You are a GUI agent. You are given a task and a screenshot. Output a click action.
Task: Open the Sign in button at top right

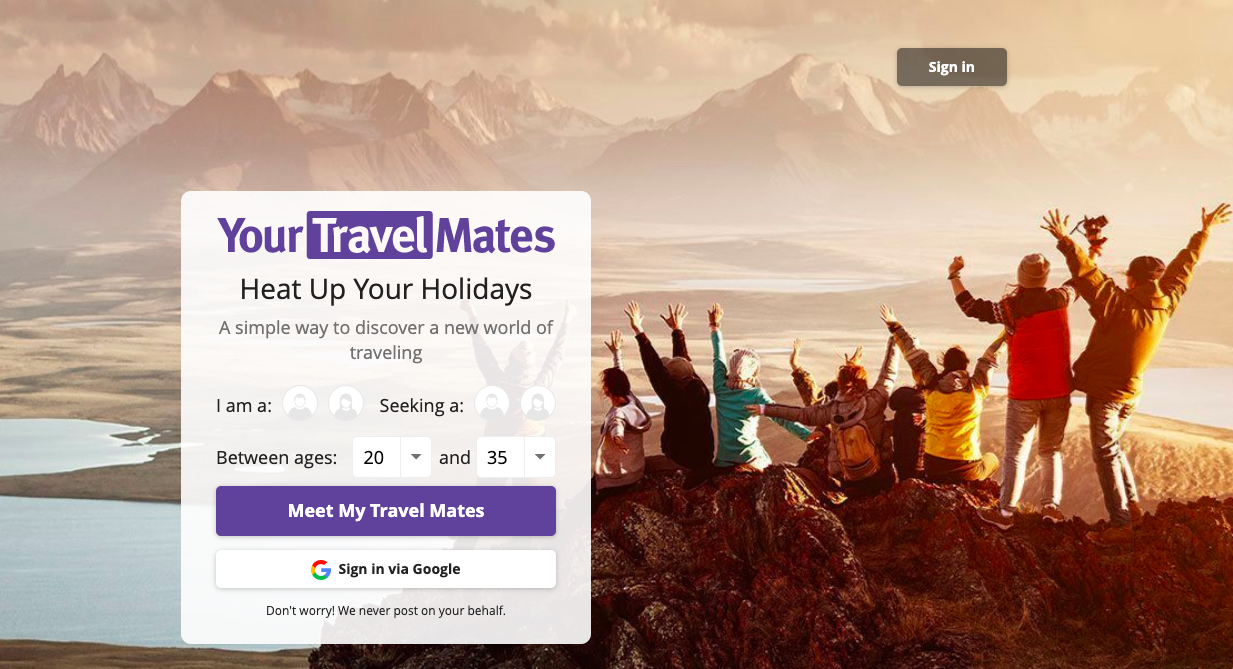click(x=952, y=67)
